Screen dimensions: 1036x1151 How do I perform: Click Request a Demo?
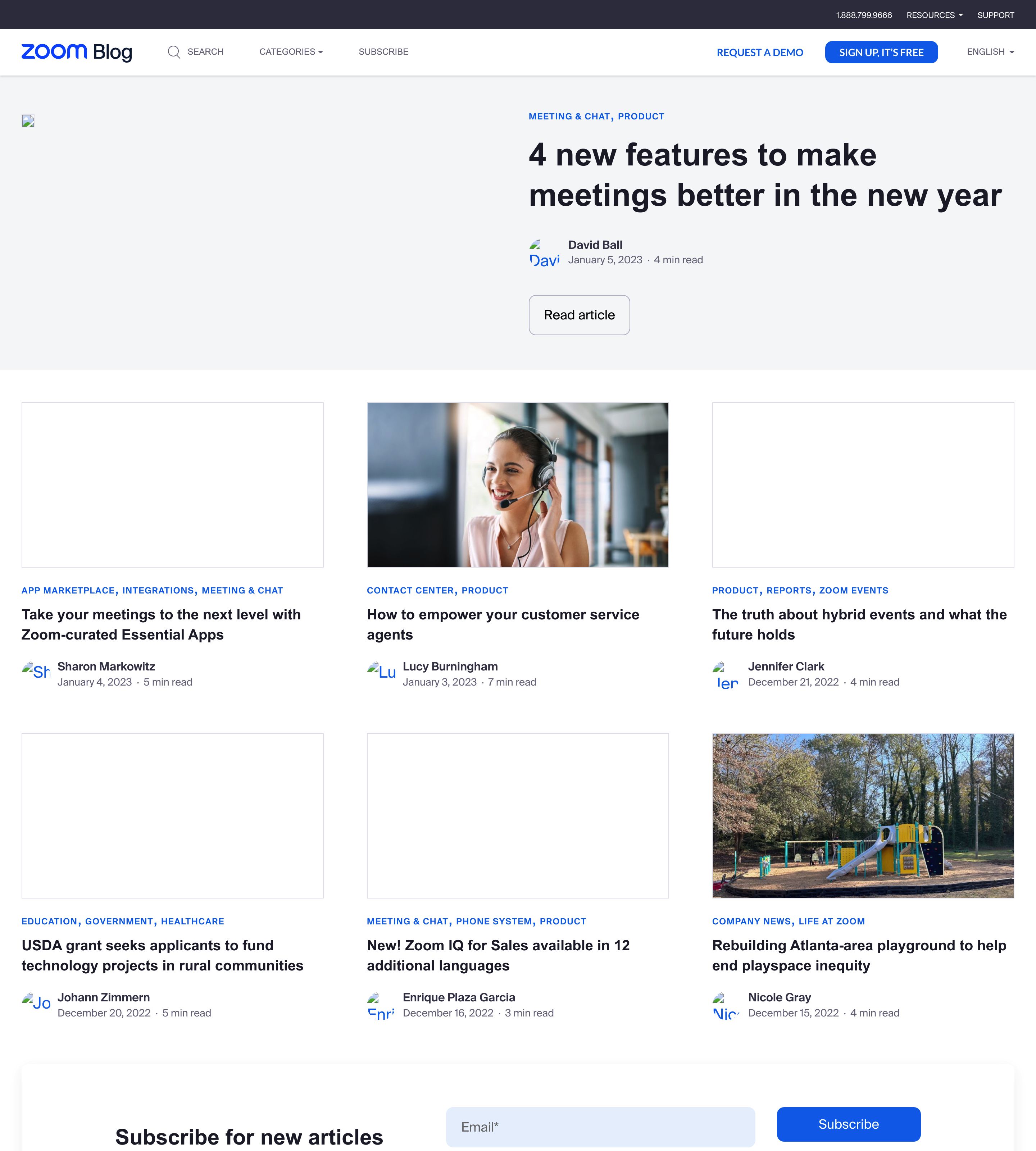point(759,53)
